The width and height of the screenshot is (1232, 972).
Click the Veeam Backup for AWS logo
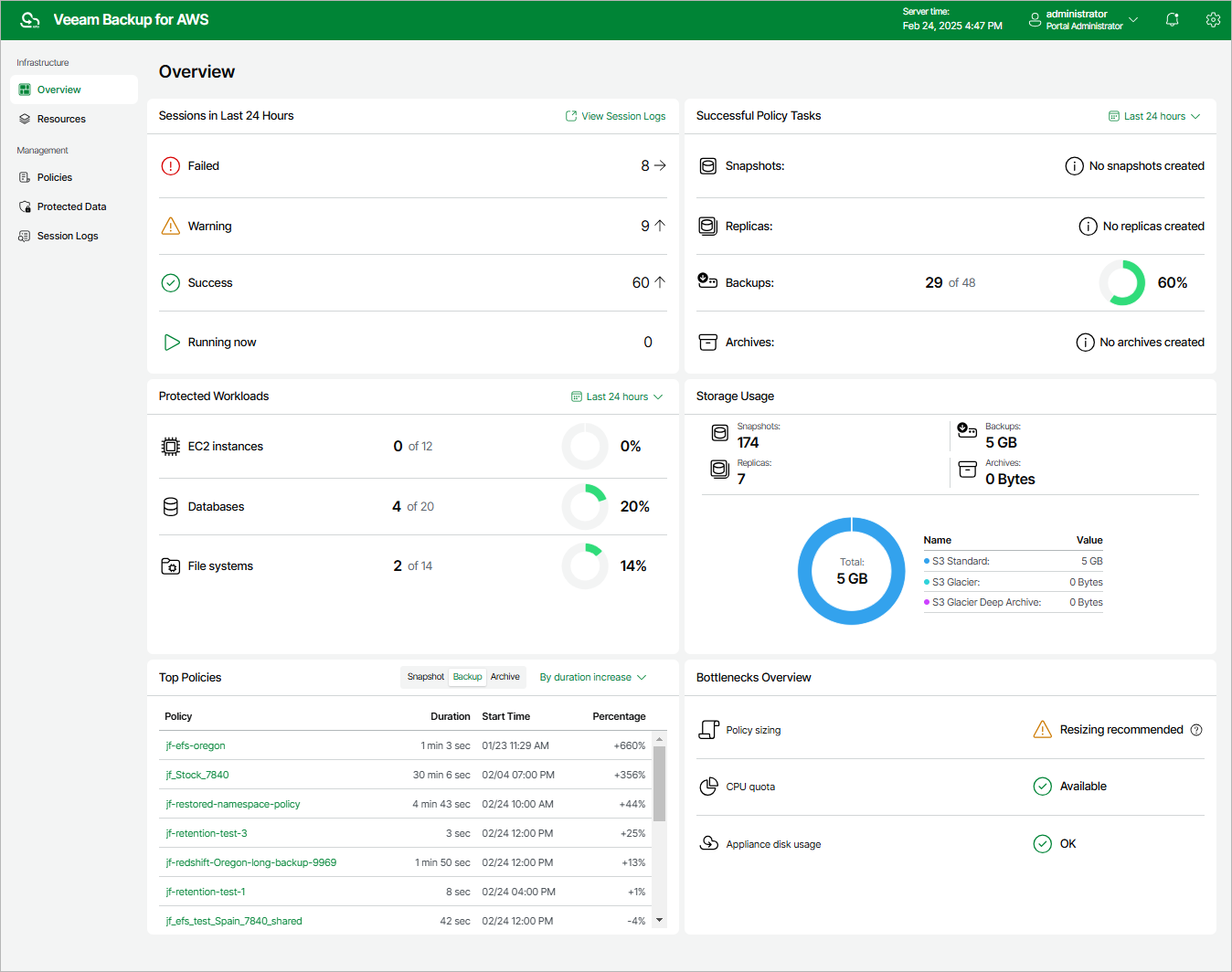[30, 19]
